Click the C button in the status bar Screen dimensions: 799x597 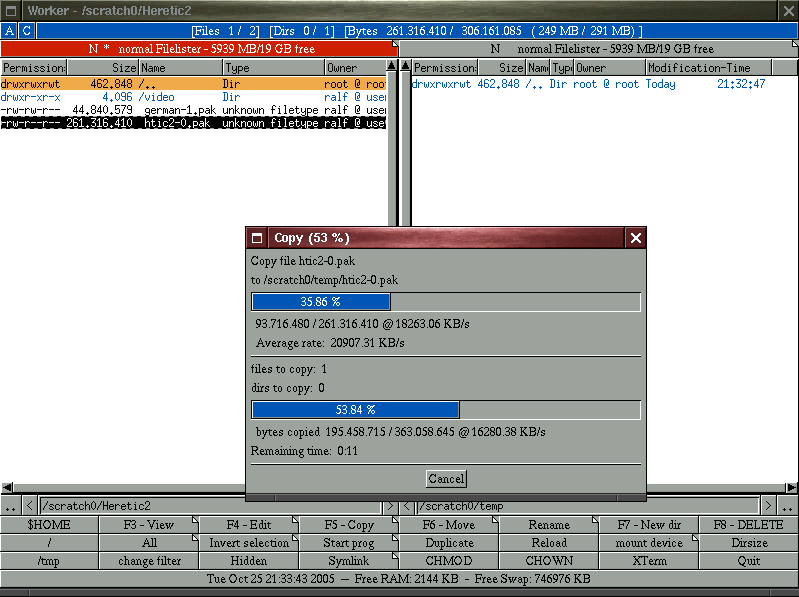point(26,31)
